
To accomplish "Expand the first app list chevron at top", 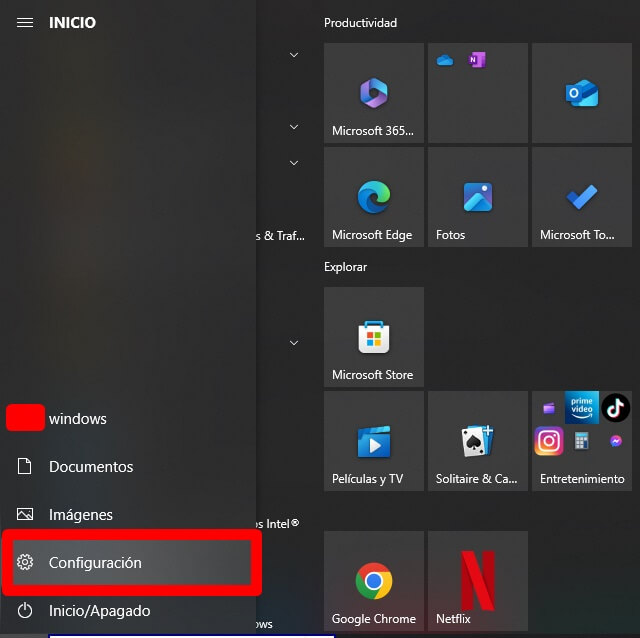I will pyautogui.click(x=293, y=55).
